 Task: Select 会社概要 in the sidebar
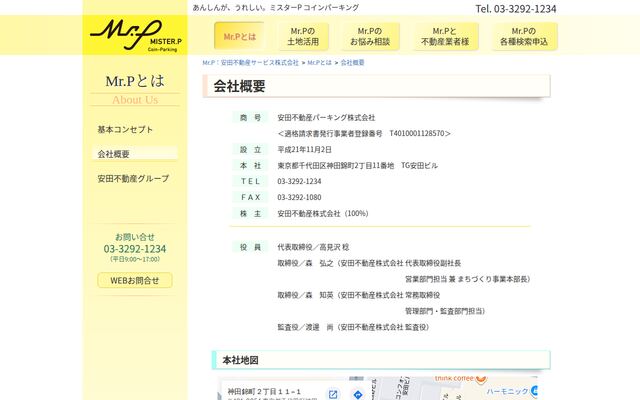coord(135,154)
